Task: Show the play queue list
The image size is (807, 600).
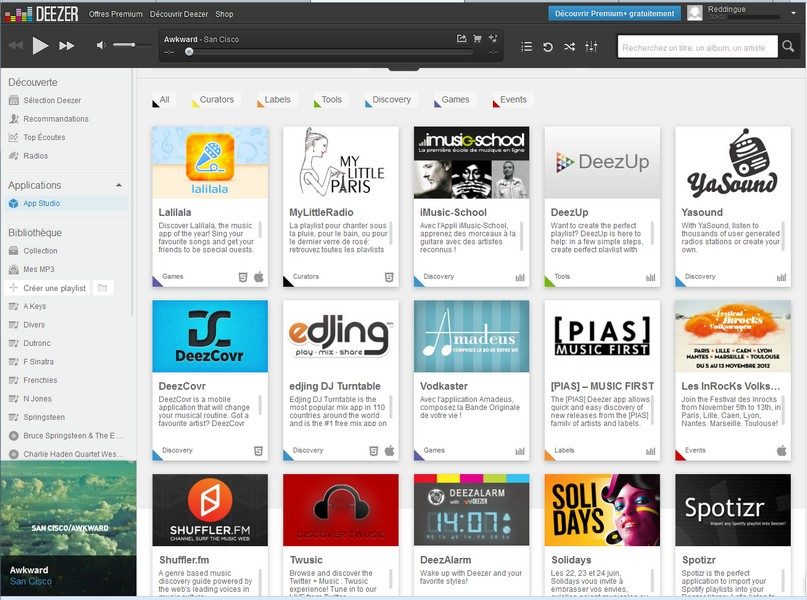Action: pos(527,47)
